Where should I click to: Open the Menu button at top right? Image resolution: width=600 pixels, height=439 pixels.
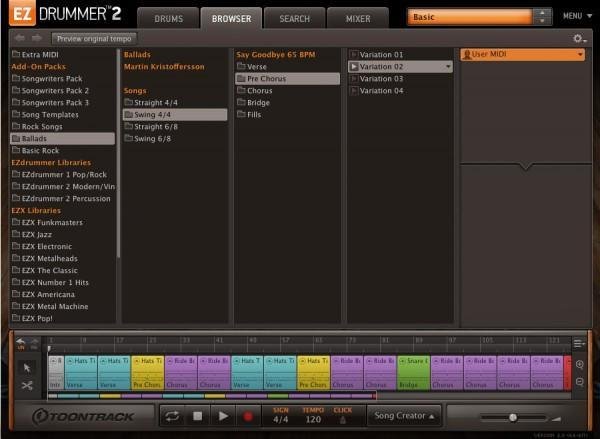pyautogui.click(x=574, y=17)
